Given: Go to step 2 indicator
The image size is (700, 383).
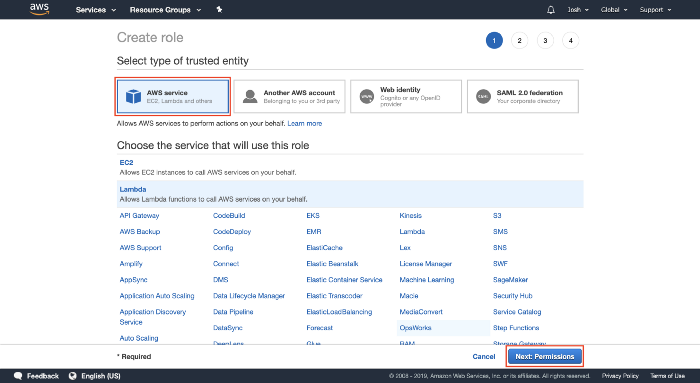Looking at the screenshot, I should click(x=519, y=41).
